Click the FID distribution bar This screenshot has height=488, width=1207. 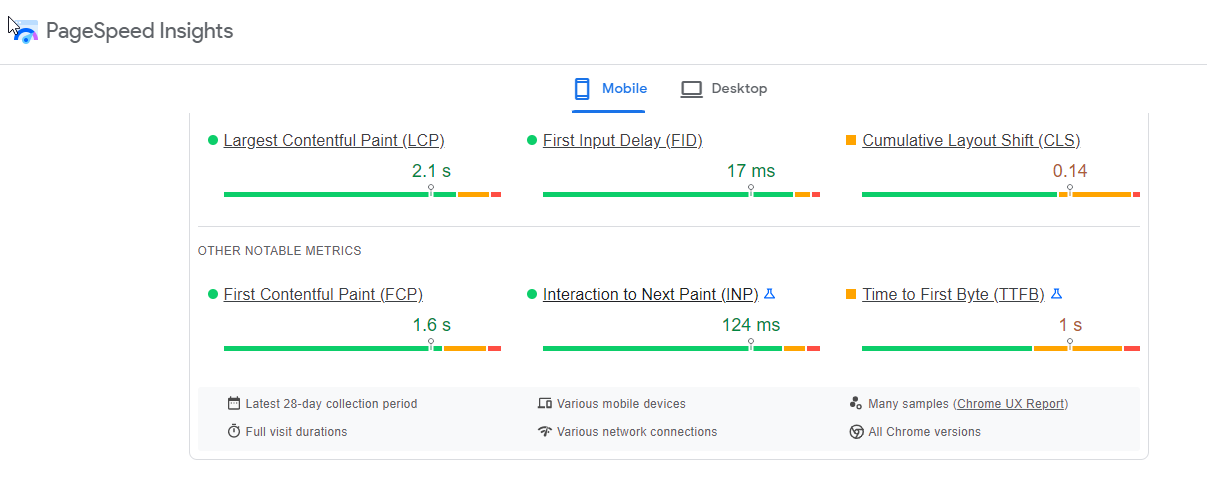[x=681, y=194]
